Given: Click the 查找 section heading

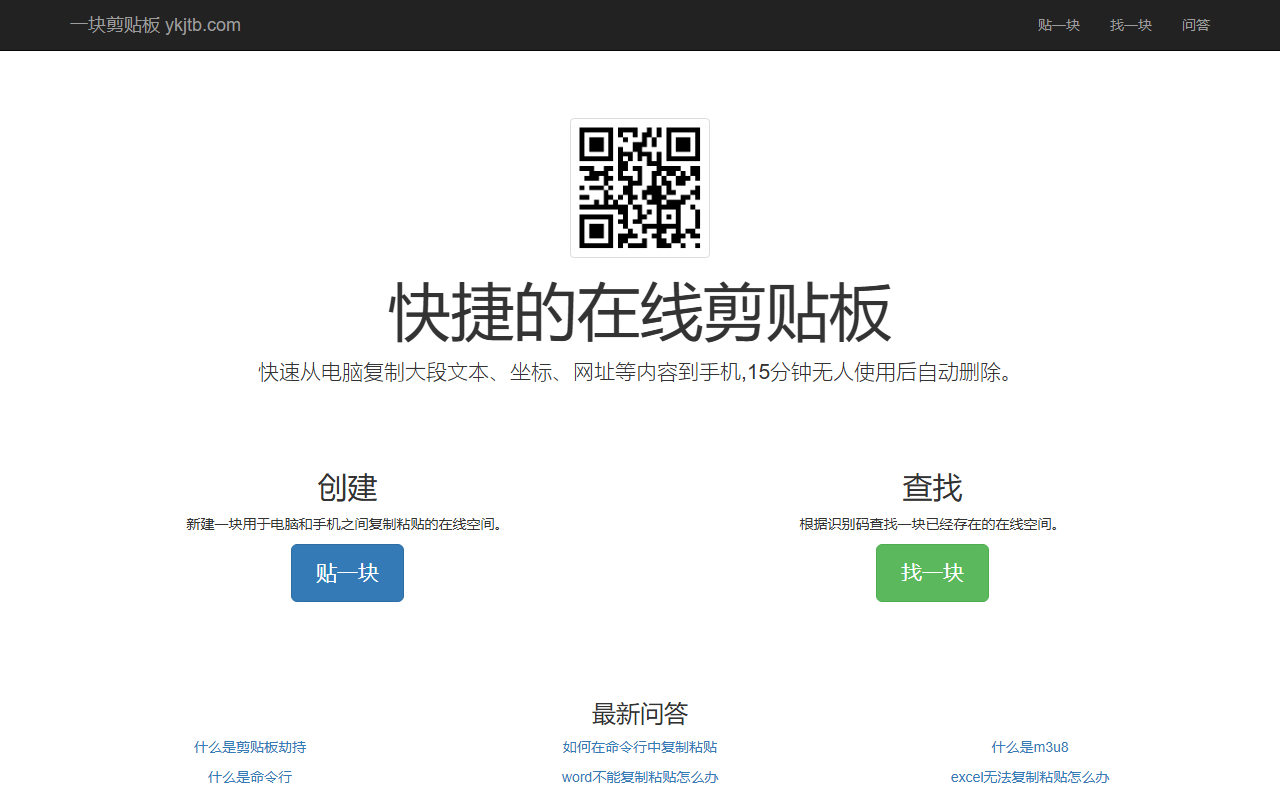Looking at the screenshot, I should tap(932, 488).
